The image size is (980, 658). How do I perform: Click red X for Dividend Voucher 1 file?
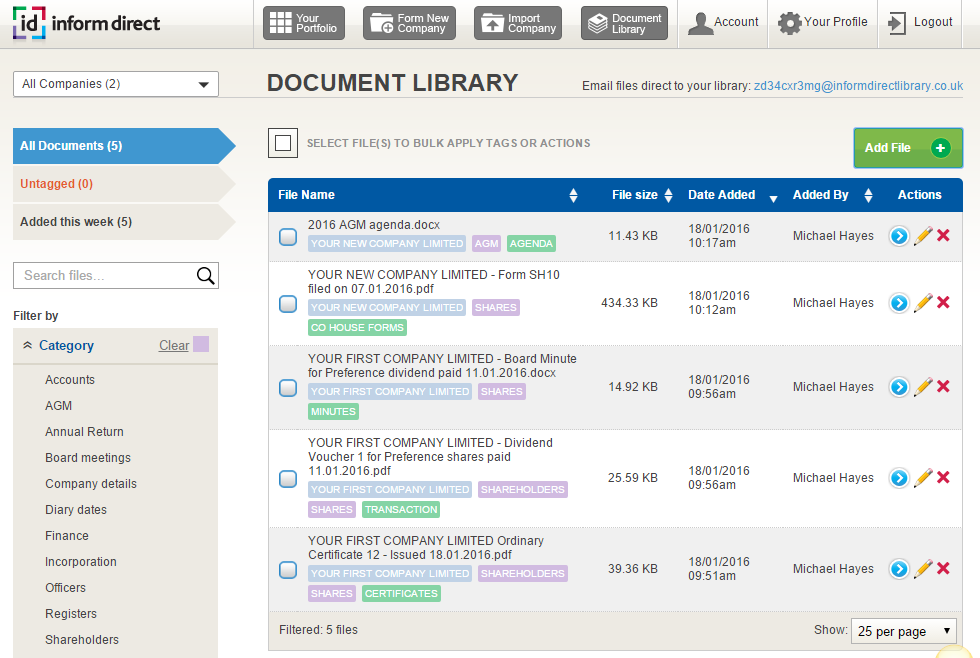click(943, 477)
